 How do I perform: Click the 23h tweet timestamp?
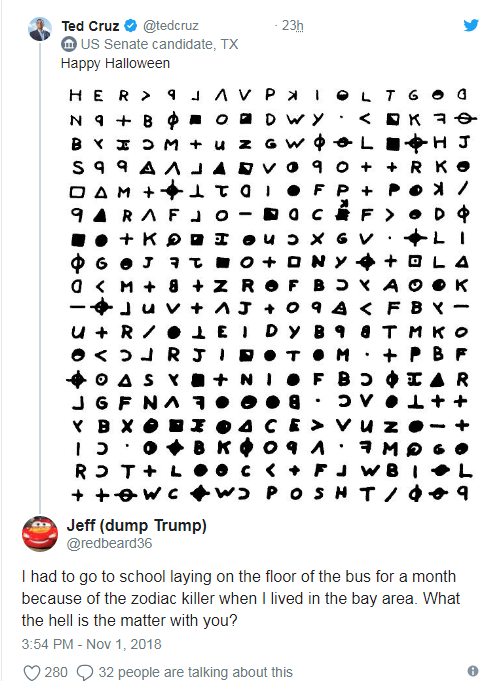pyautogui.click(x=292, y=26)
